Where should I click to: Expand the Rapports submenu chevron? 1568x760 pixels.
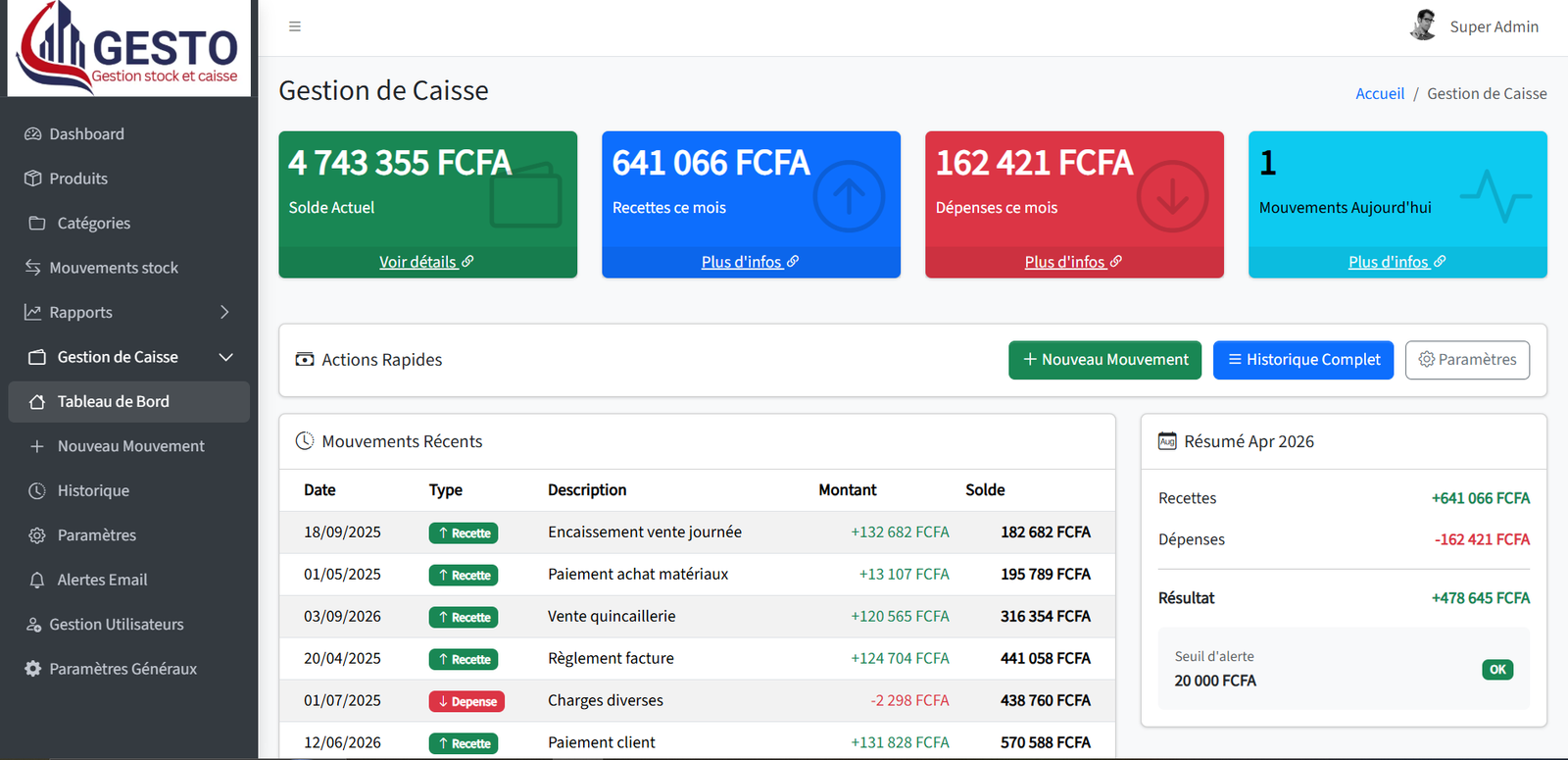(x=224, y=312)
